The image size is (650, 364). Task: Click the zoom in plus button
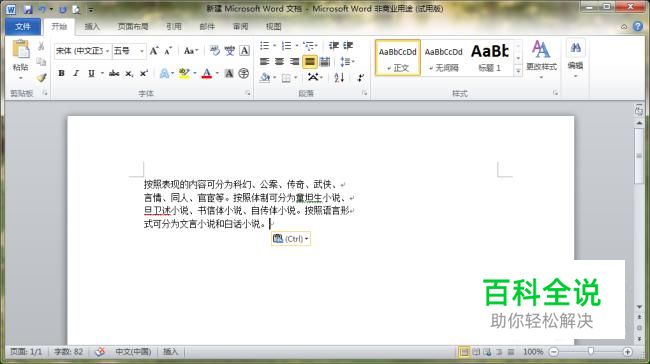[628, 352]
